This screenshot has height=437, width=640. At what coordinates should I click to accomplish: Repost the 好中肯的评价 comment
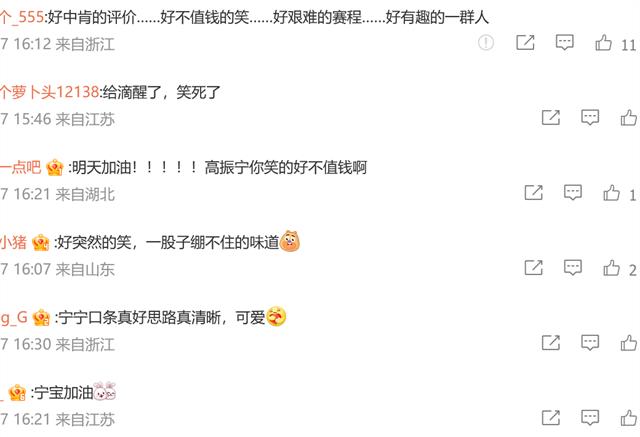click(525, 42)
